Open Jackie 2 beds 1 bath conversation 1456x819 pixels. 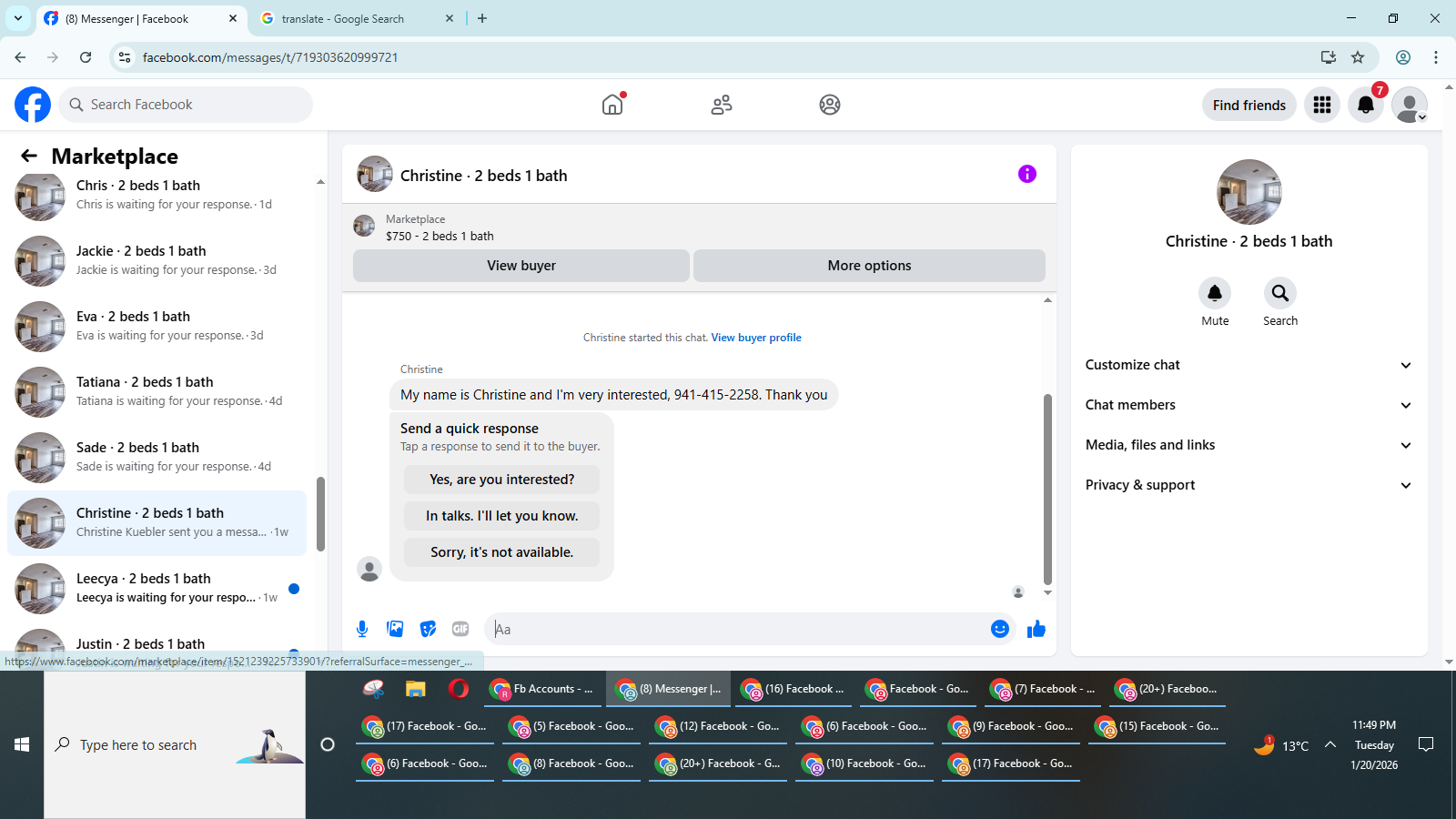point(157,260)
